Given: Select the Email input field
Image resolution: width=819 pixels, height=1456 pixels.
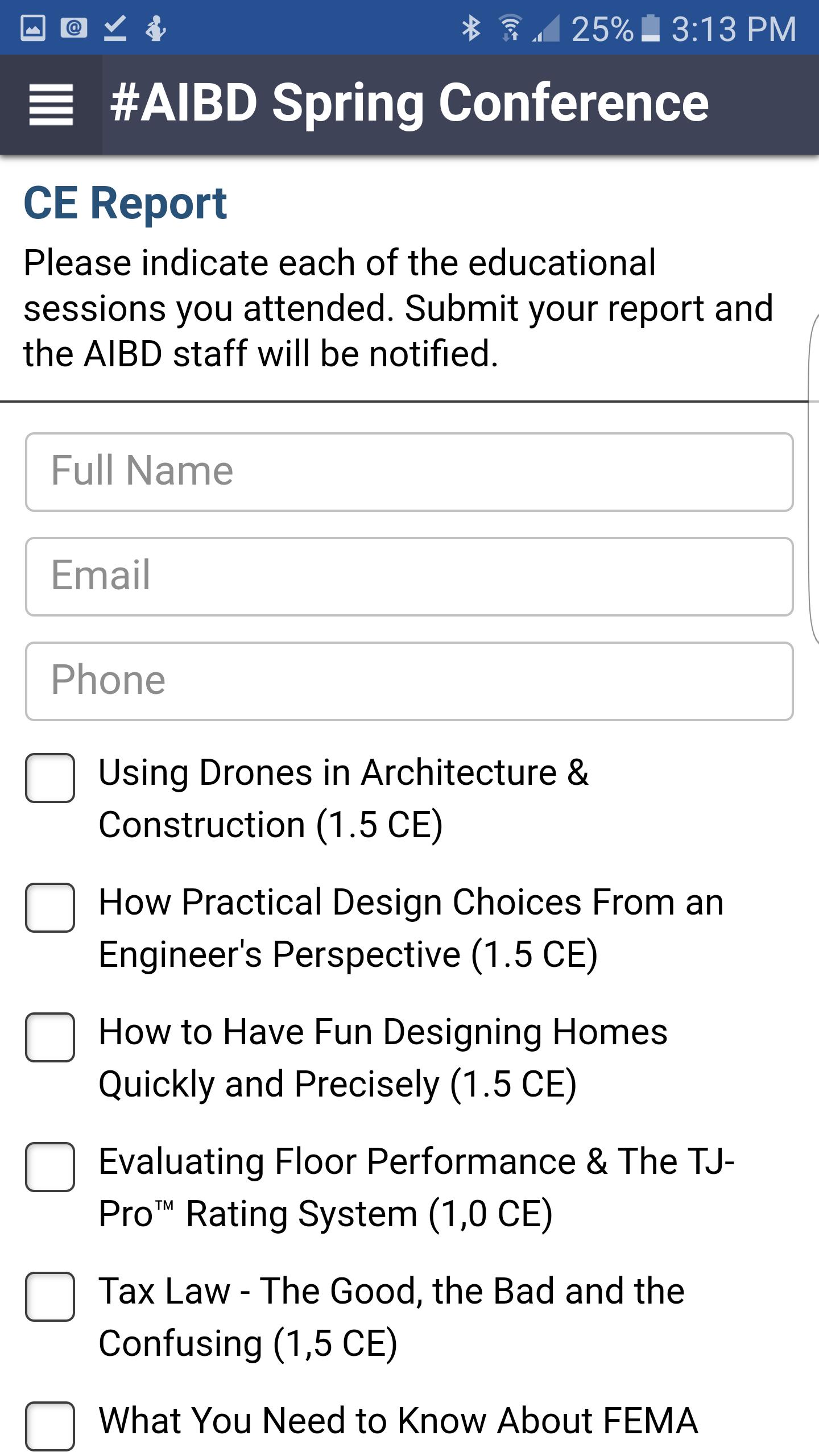Looking at the screenshot, I should (408, 576).
